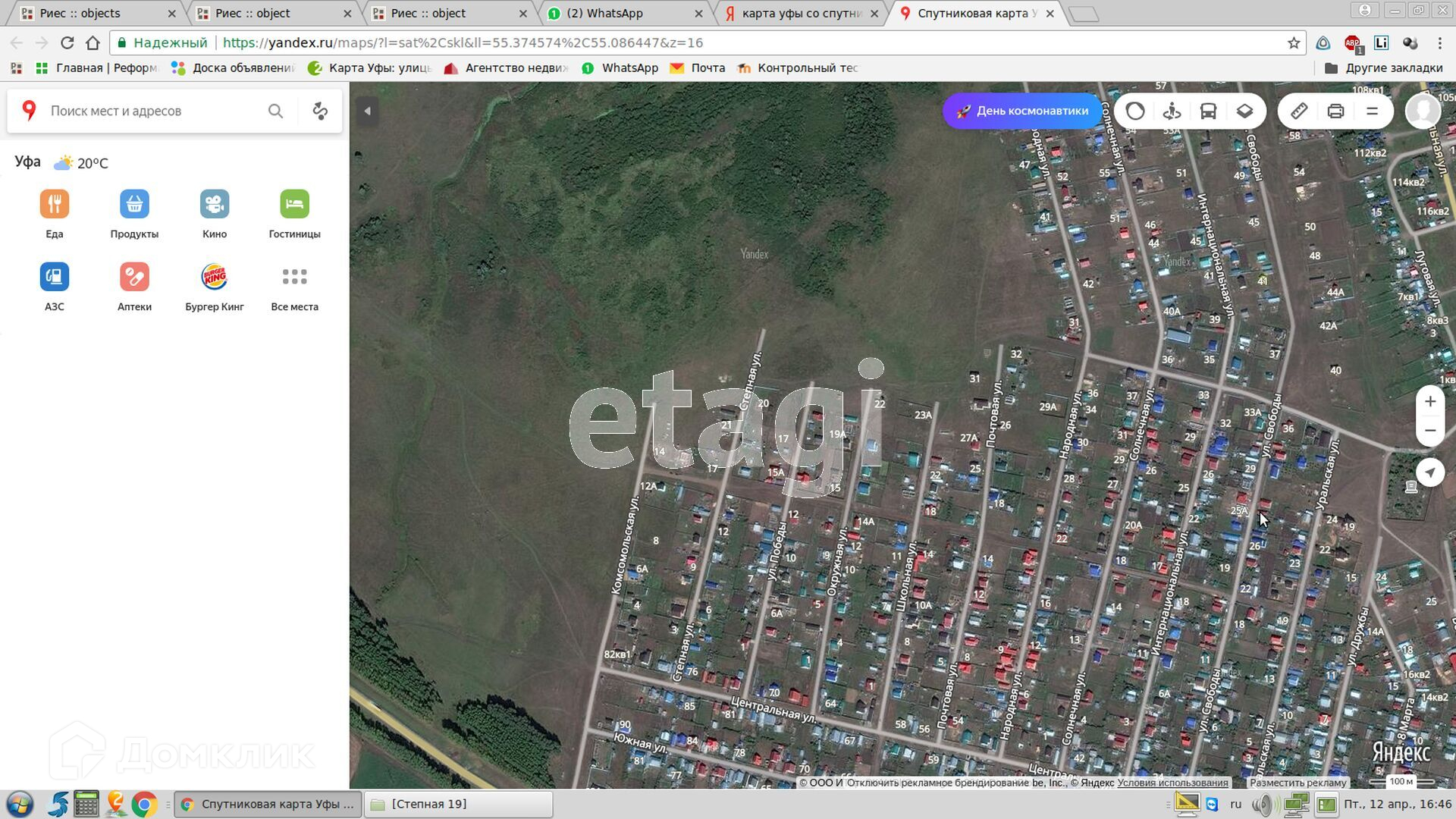Open the Гостиницы category

coord(294,213)
